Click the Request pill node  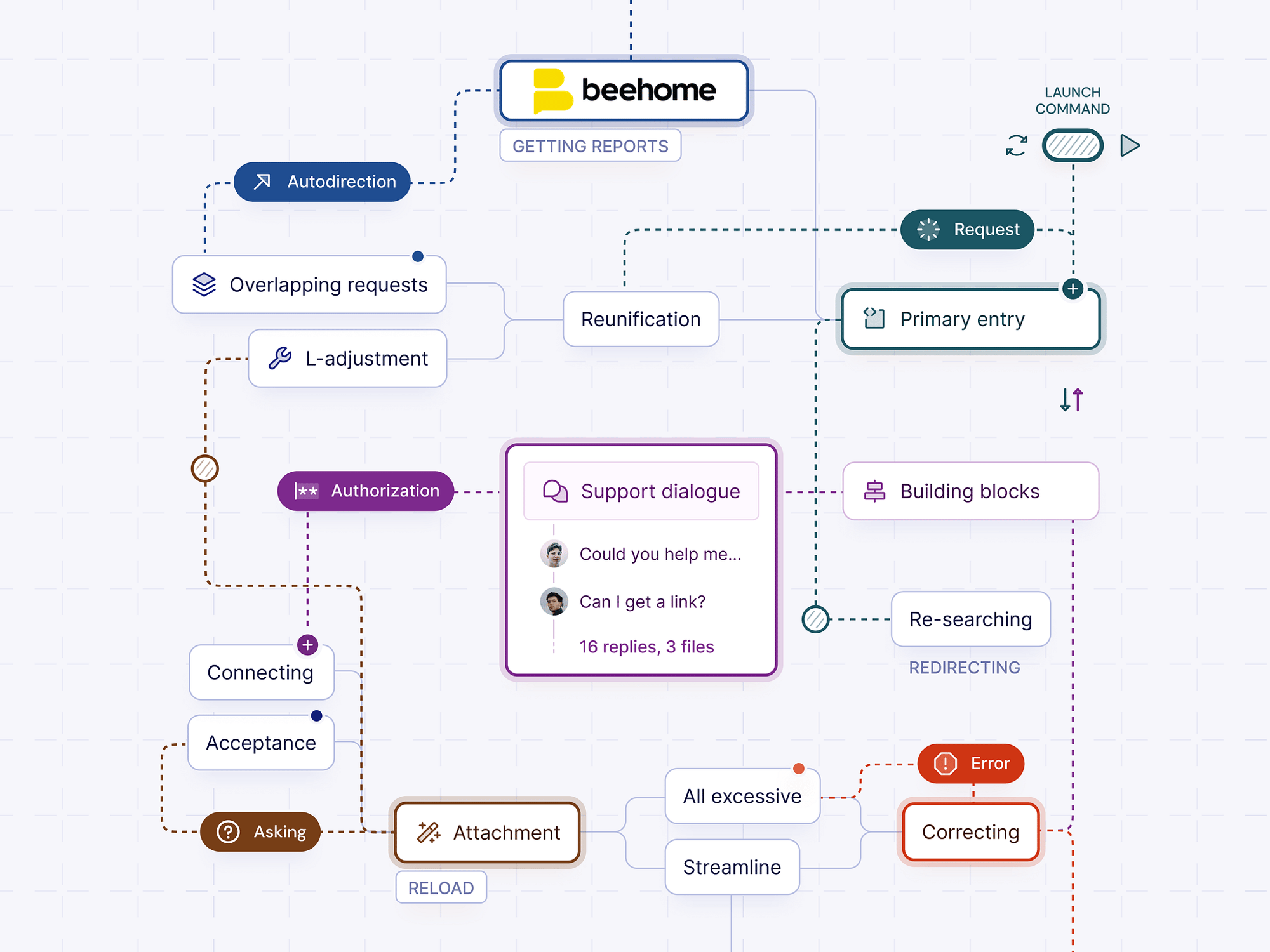click(967, 230)
